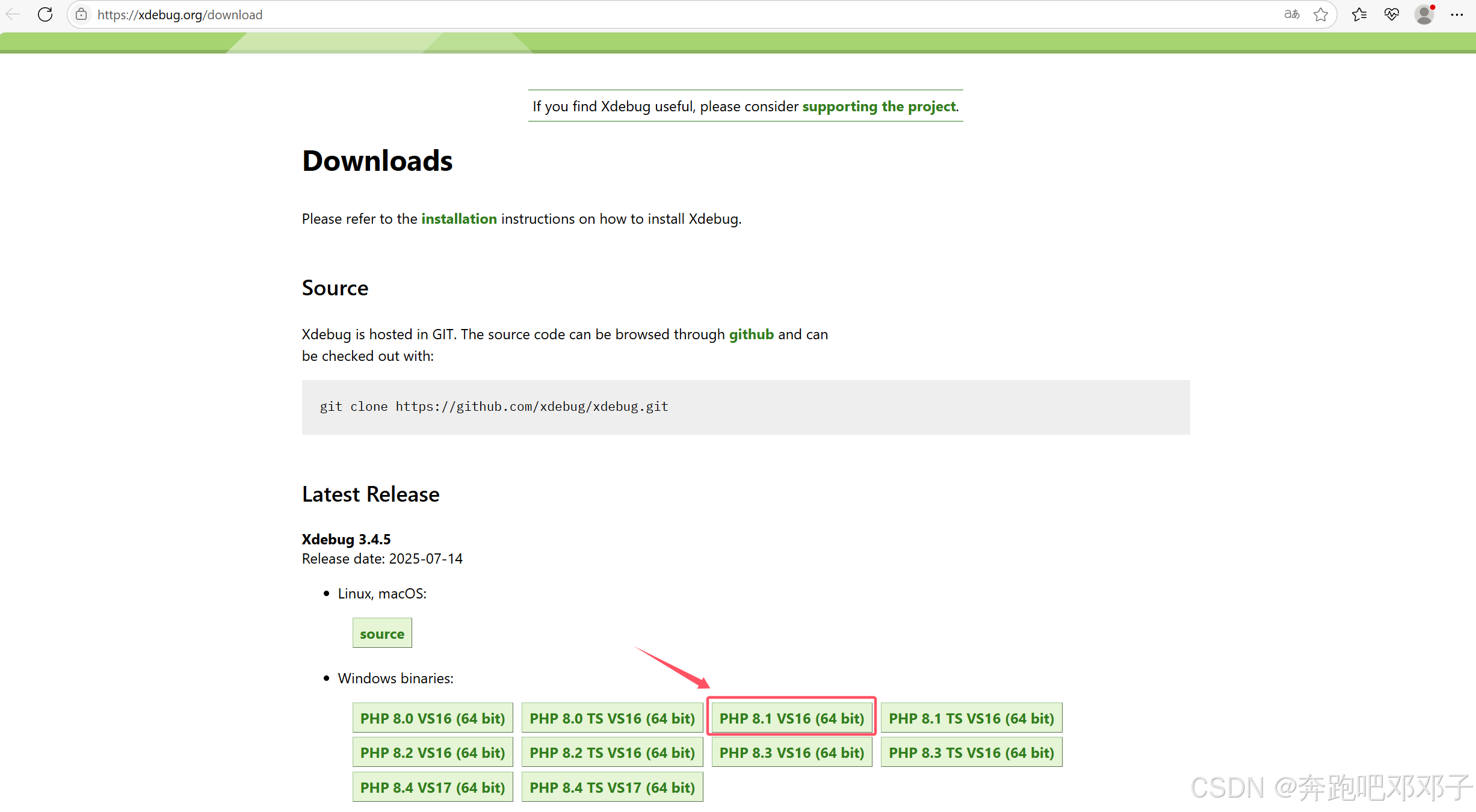Click the browser back arrow

(x=13, y=14)
